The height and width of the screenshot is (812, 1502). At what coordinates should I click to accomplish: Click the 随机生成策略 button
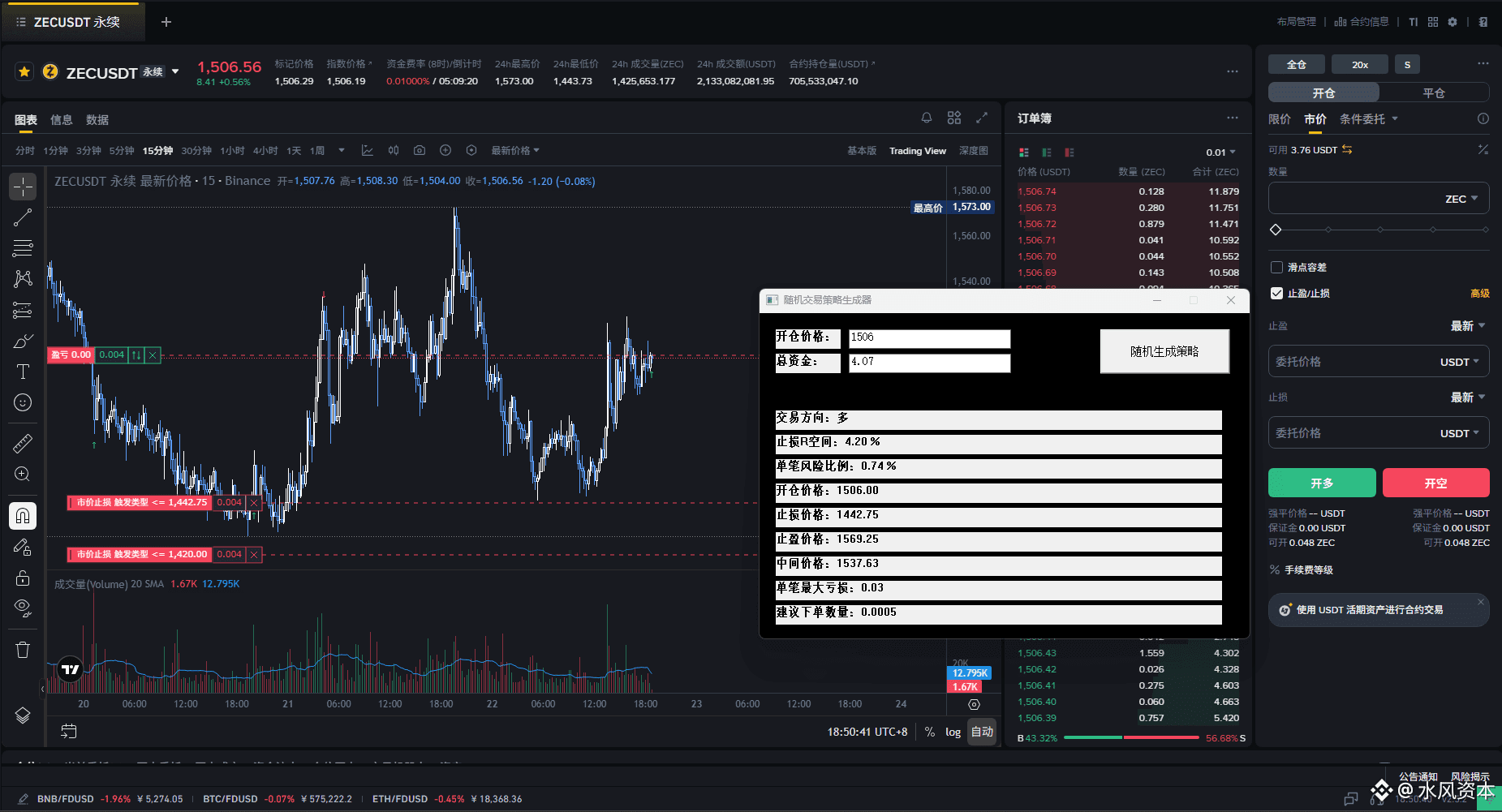(x=1164, y=351)
